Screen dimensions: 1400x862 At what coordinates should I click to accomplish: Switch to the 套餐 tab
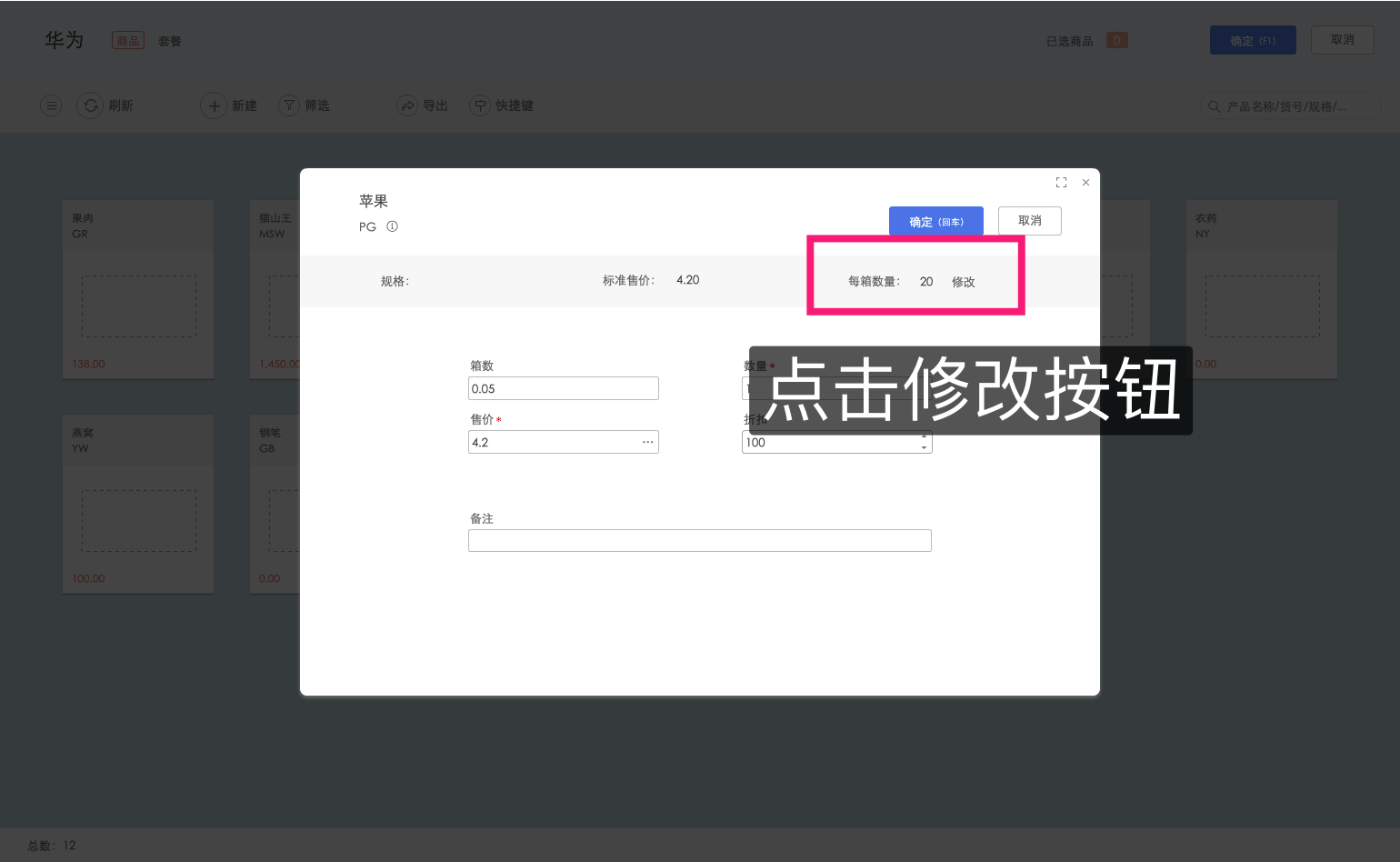coord(169,41)
